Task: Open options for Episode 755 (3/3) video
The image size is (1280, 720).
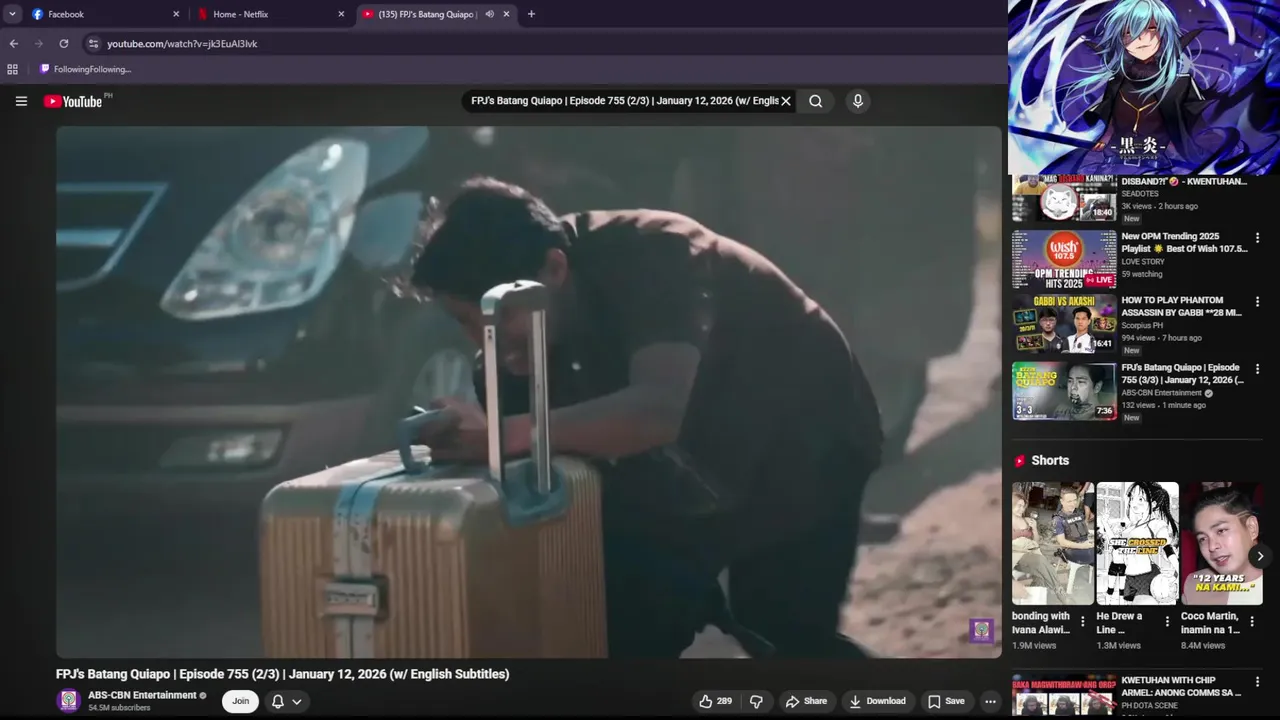Action: 1257,369
